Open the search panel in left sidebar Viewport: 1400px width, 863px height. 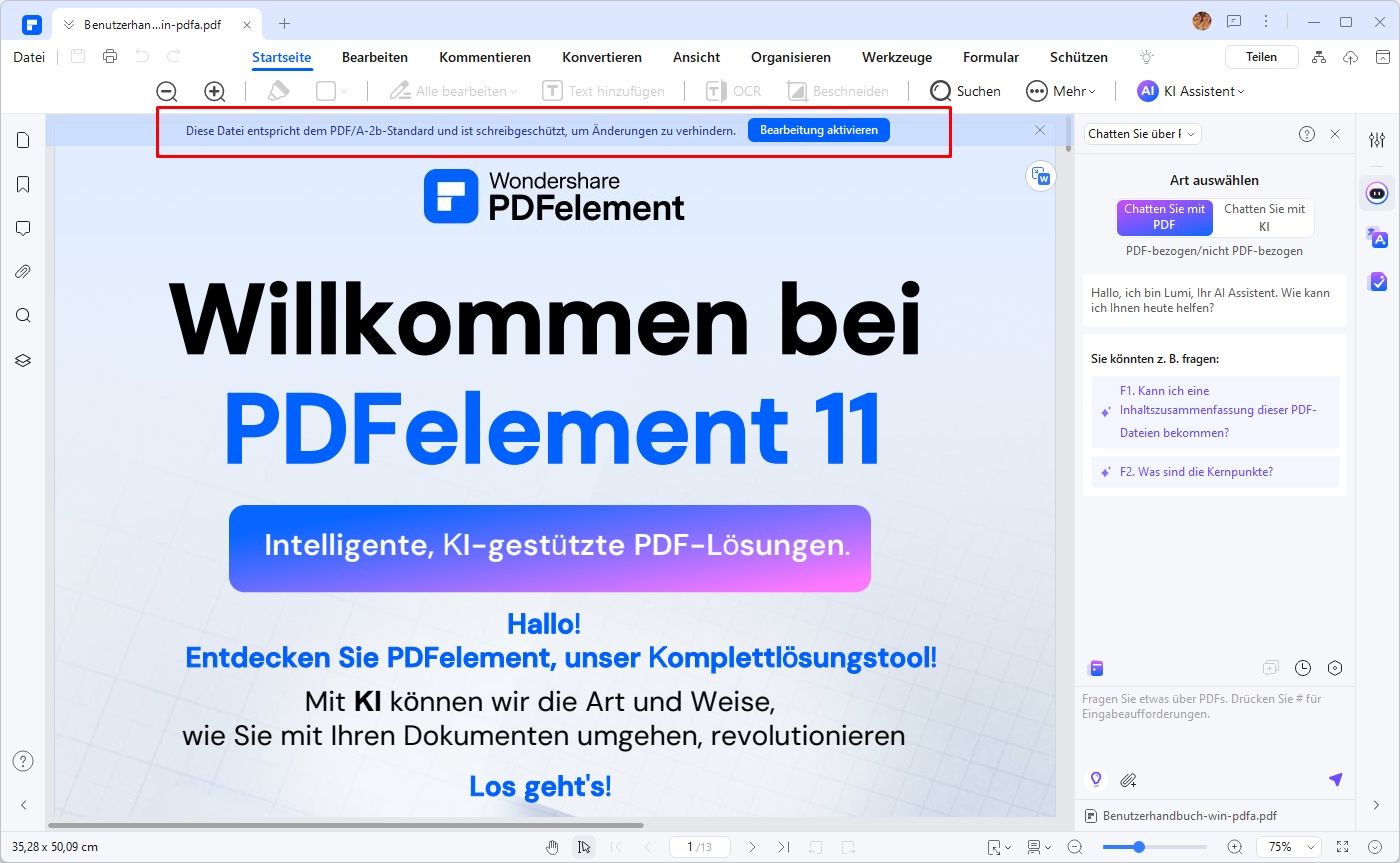pos(23,315)
